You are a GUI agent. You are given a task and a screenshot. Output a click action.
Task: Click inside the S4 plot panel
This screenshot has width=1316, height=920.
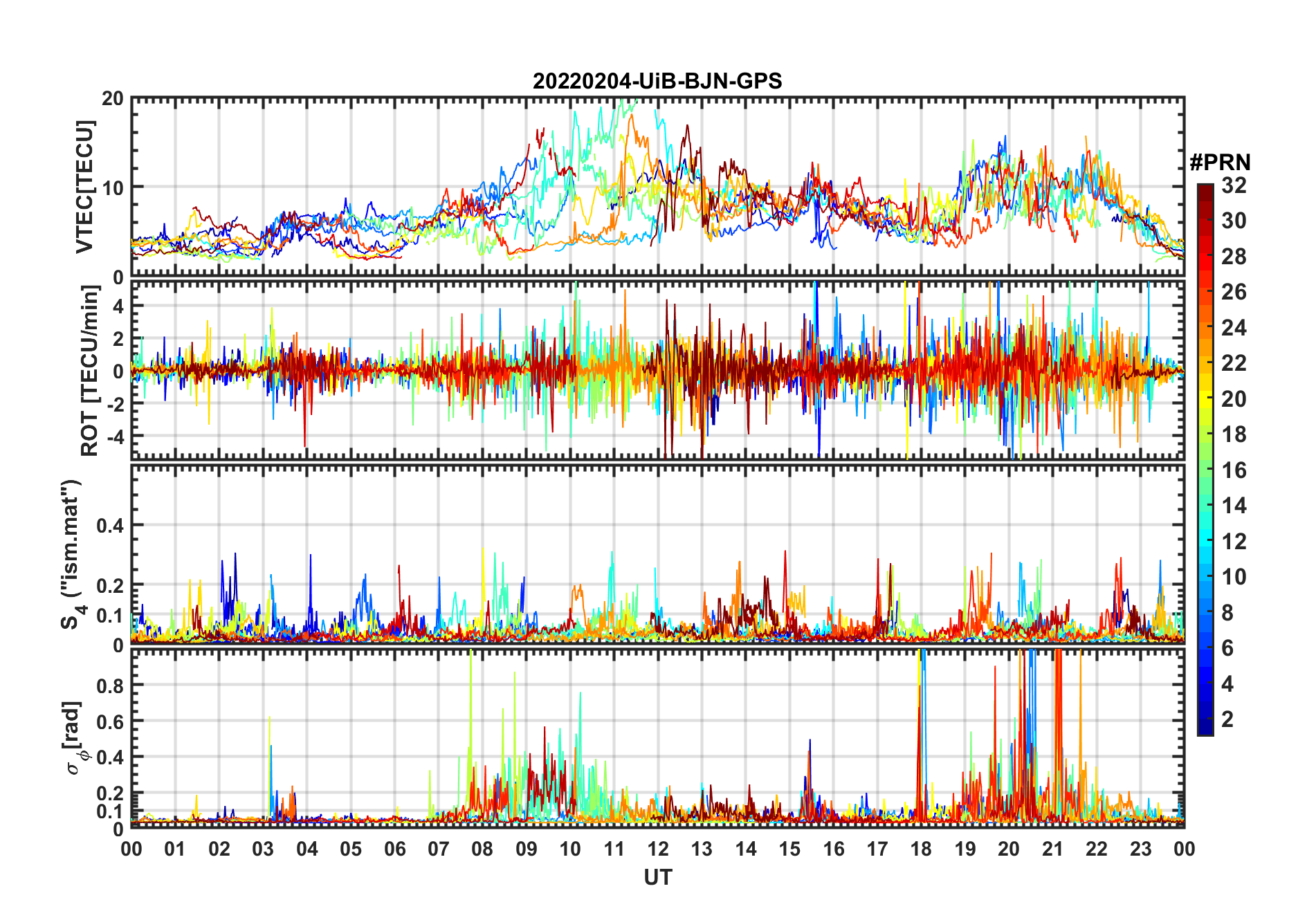[657, 554]
